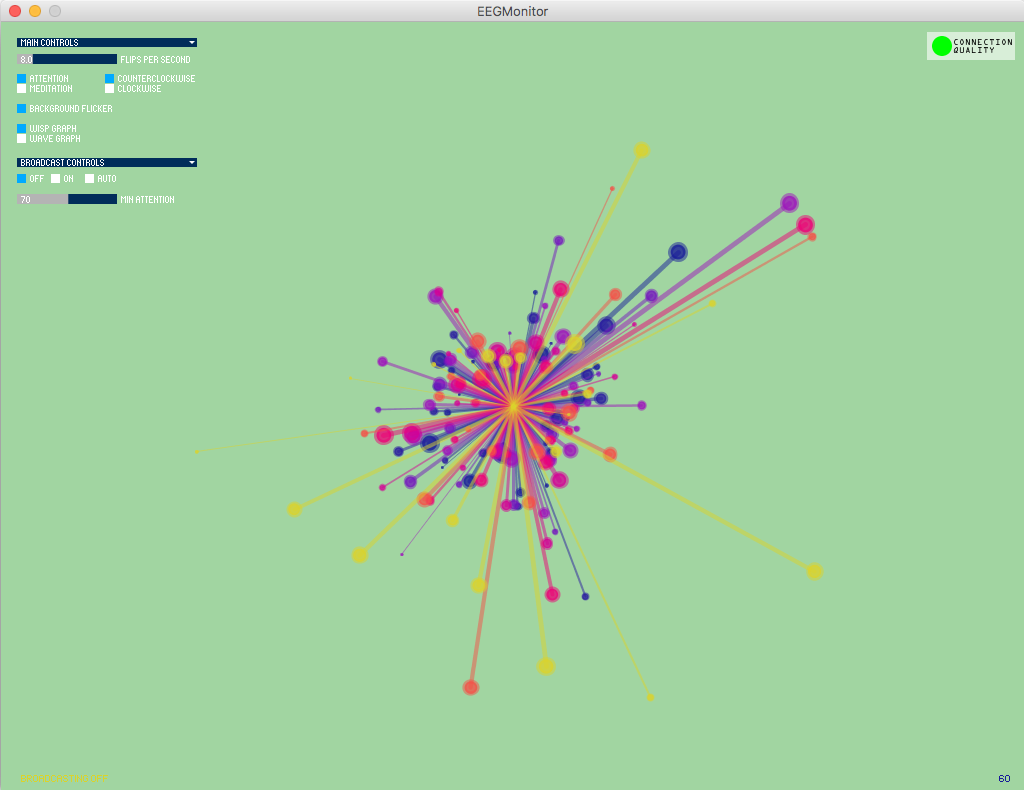Select the broadcast Off option

click(22, 178)
